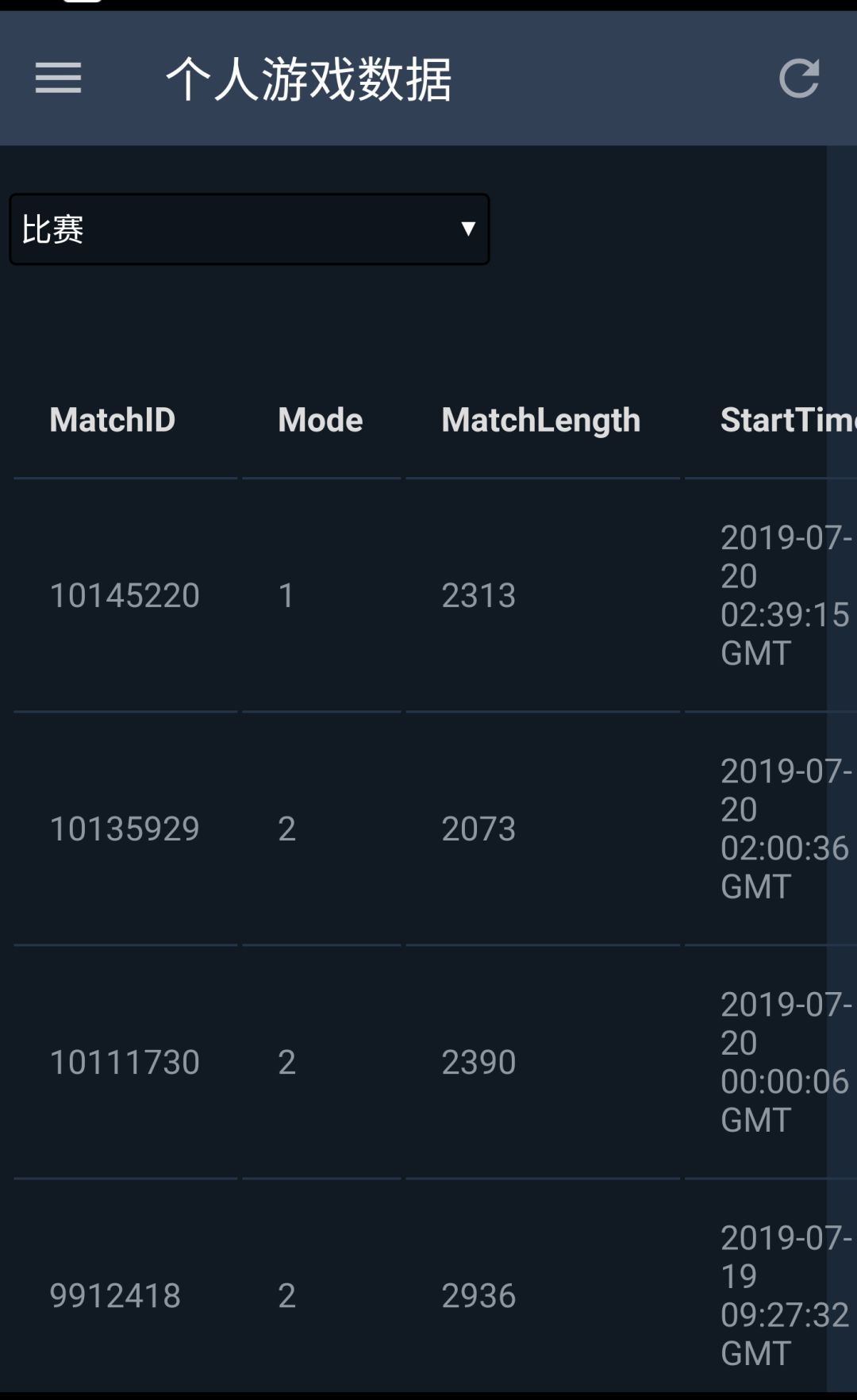Click start time 02:39:15 GMT cell
This screenshot has height=1400, width=857.
click(x=784, y=595)
